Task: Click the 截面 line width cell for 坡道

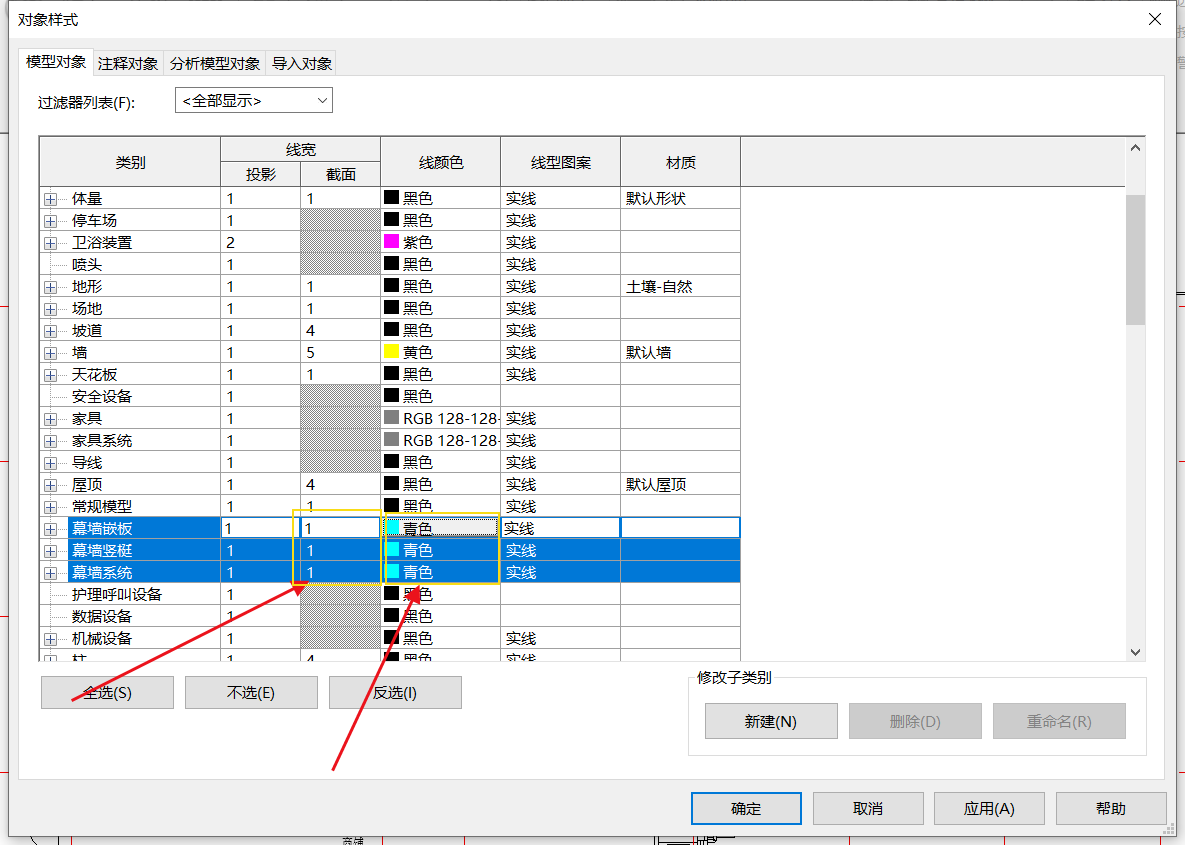Action: click(x=340, y=331)
